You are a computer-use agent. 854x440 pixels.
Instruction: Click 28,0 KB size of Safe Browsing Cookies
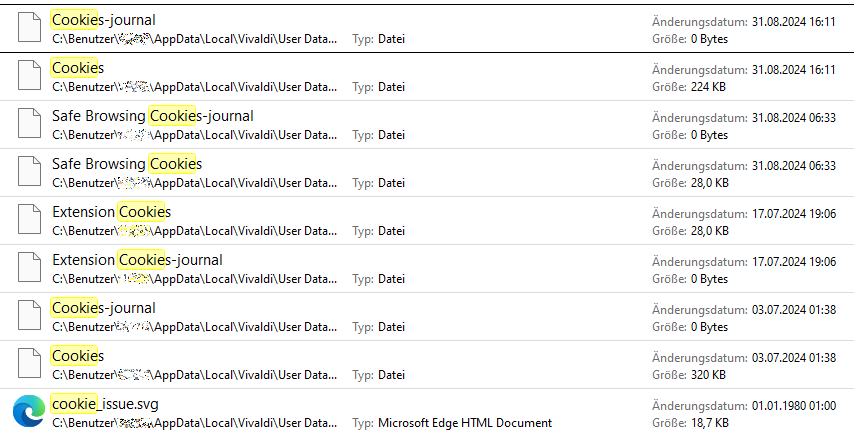pos(710,183)
